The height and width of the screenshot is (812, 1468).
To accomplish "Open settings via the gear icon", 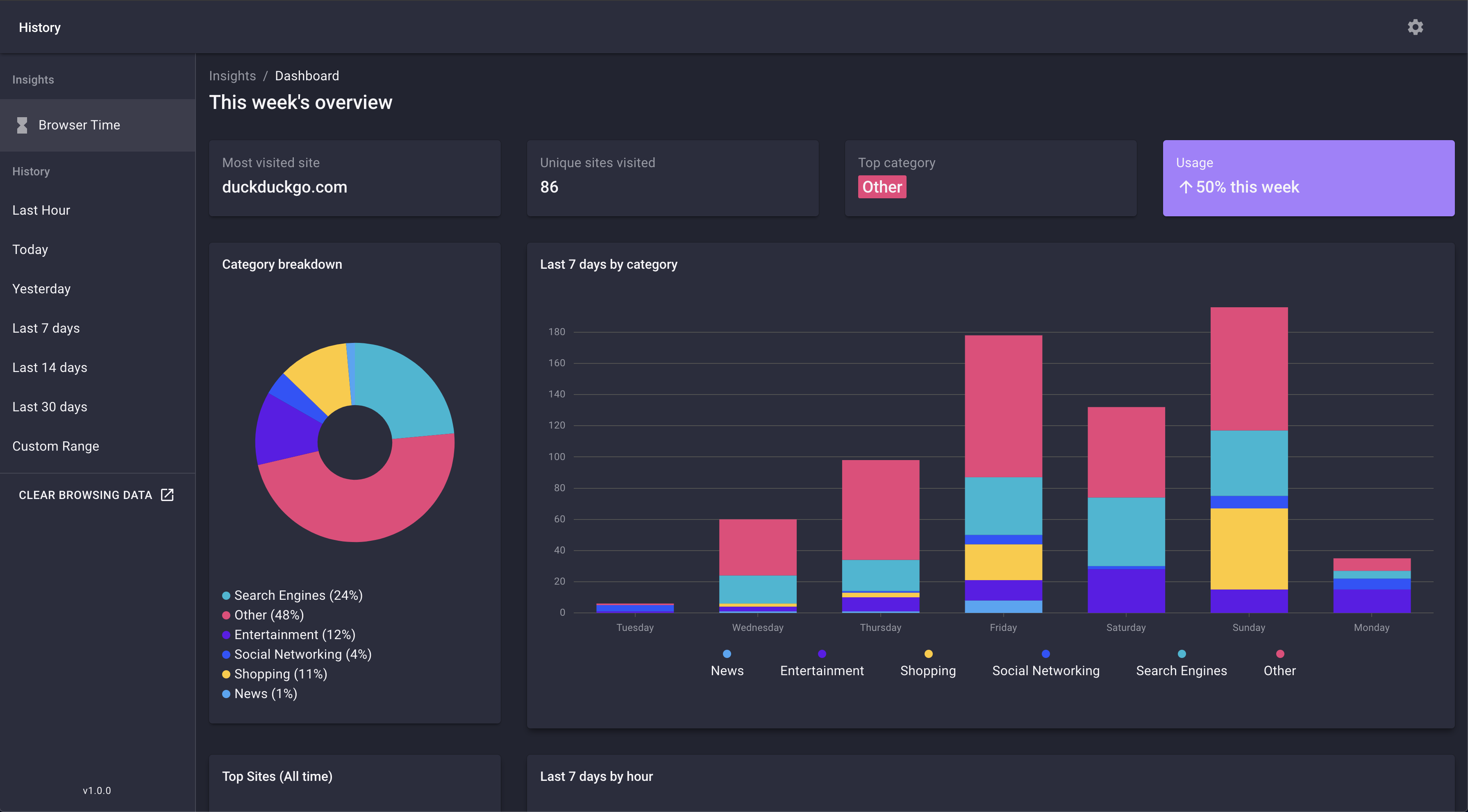I will [x=1415, y=27].
